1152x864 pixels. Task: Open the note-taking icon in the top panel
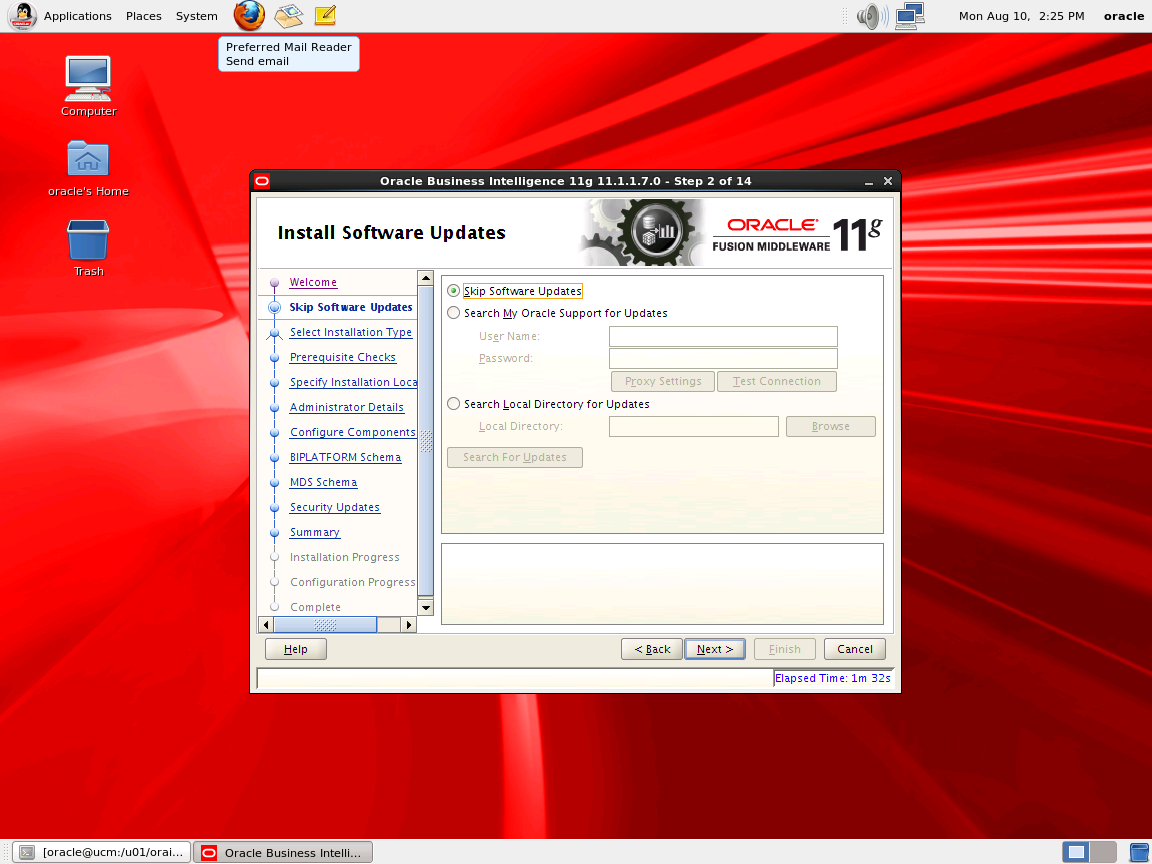325,15
